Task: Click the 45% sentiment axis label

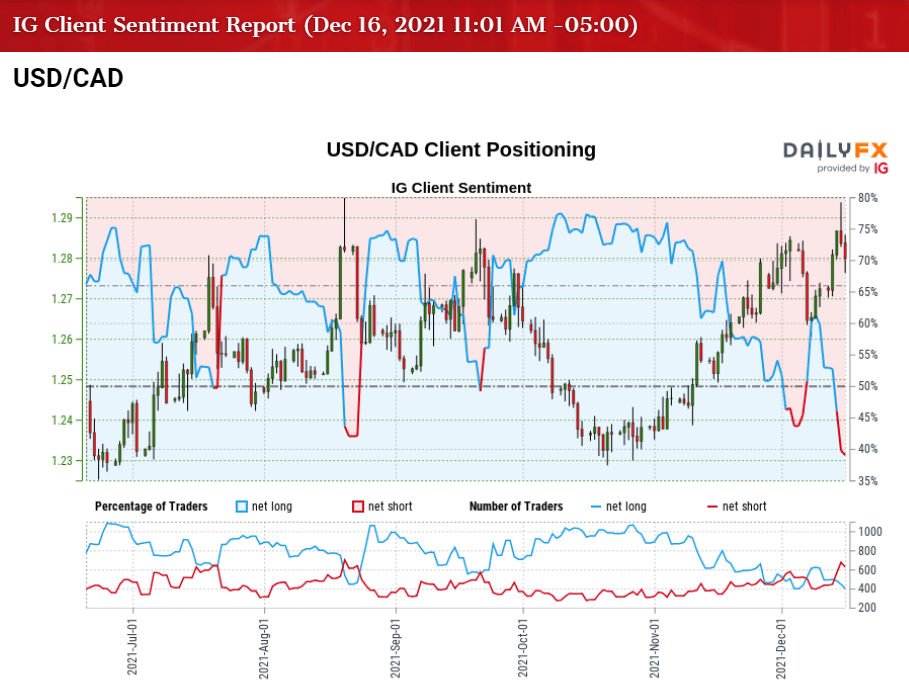Action: pos(868,417)
